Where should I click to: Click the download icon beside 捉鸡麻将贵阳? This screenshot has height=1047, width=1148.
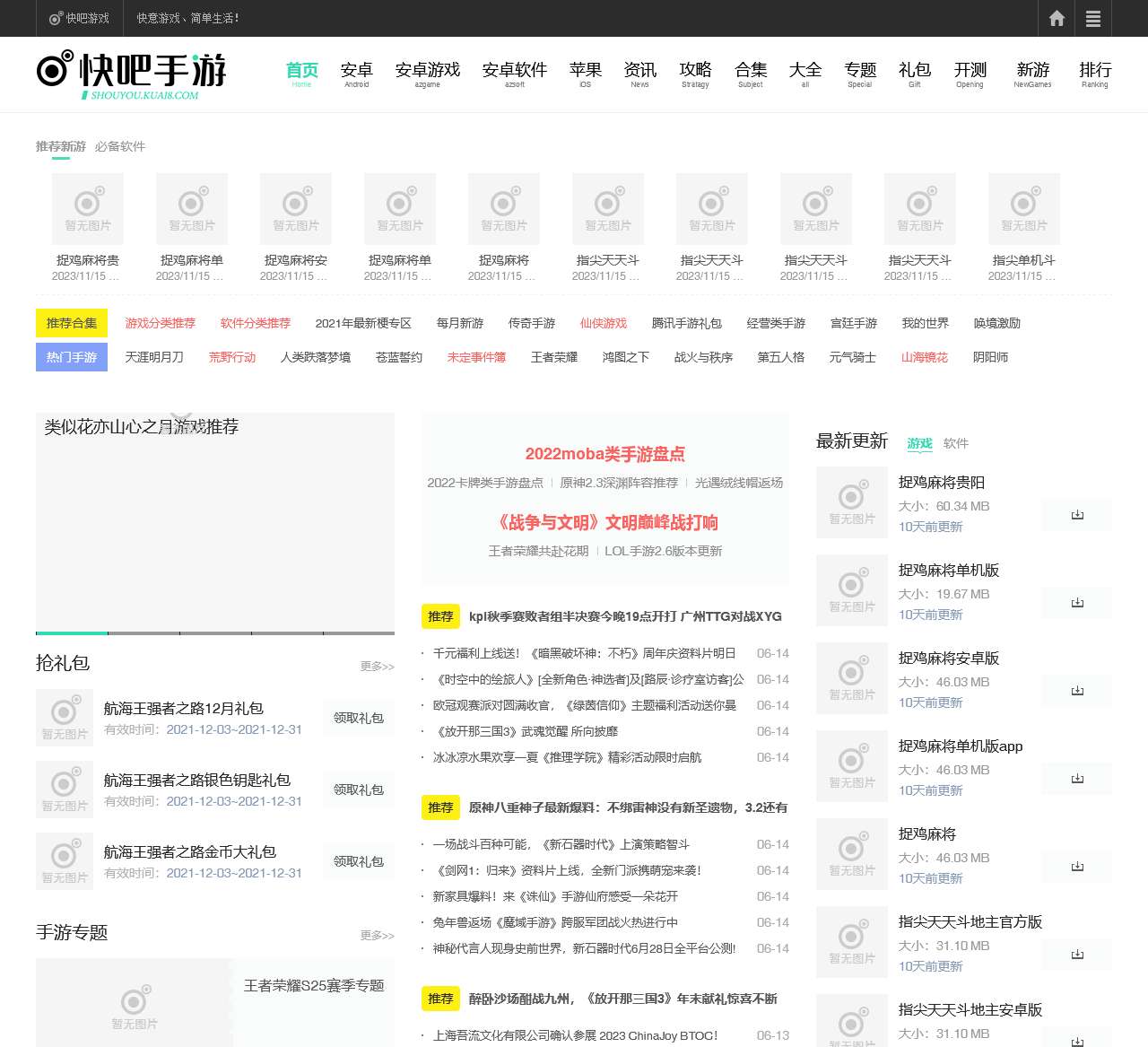coord(1076,515)
